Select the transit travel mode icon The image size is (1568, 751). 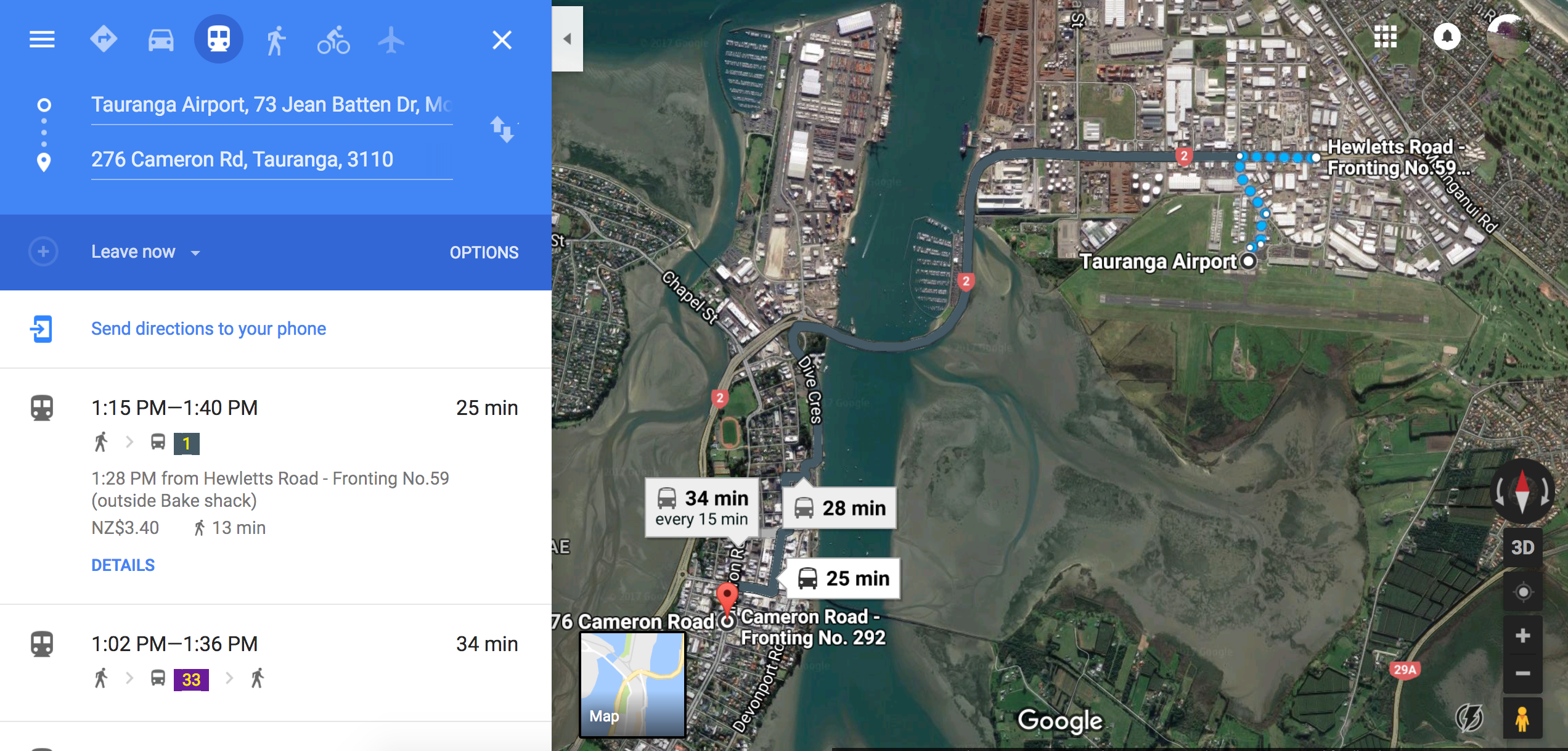tap(219, 39)
